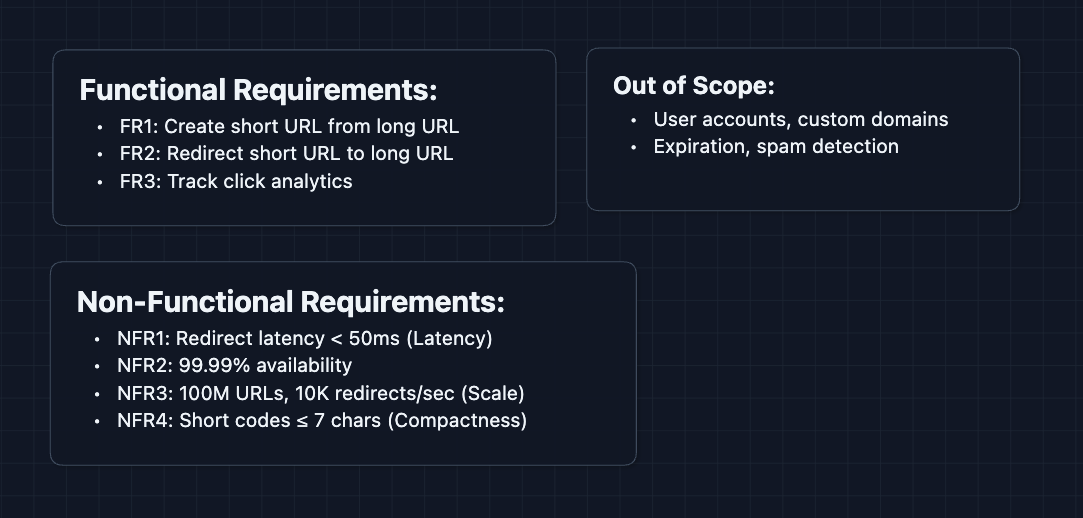This screenshot has width=1083, height=518.
Task: Select the NFR3 100M URLs scale line
Action: click(x=320, y=393)
